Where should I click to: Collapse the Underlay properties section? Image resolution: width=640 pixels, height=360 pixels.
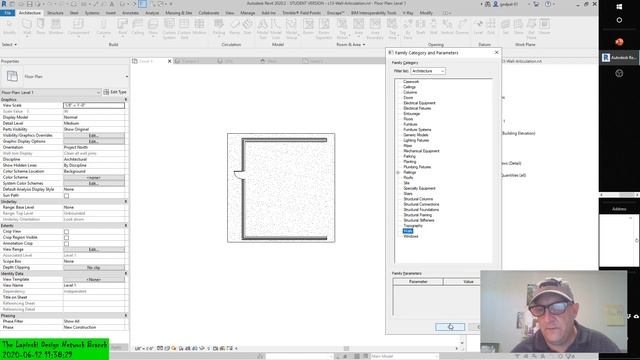(126, 202)
